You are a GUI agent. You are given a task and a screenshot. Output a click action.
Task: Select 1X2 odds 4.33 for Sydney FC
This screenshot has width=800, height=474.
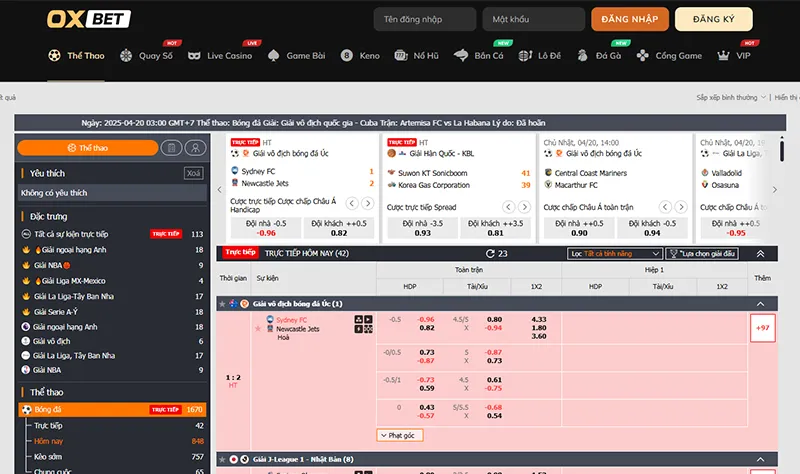point(538,319)
